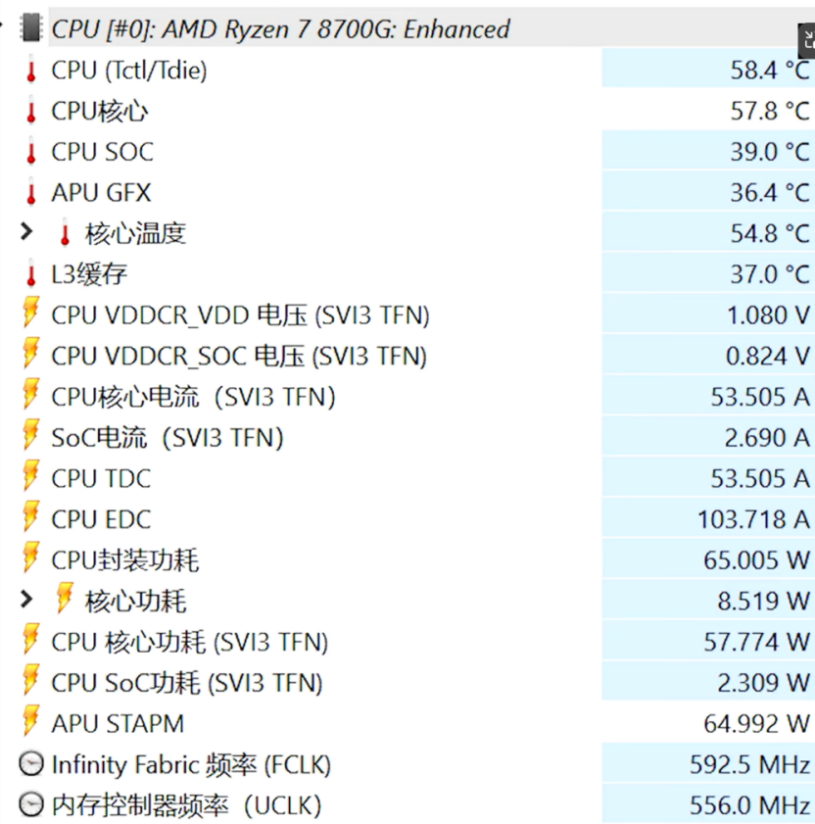Click thermometer icon beside APU GFX
Image resolution: width=815 pixels, height=824 pixels.
point(31,192)
